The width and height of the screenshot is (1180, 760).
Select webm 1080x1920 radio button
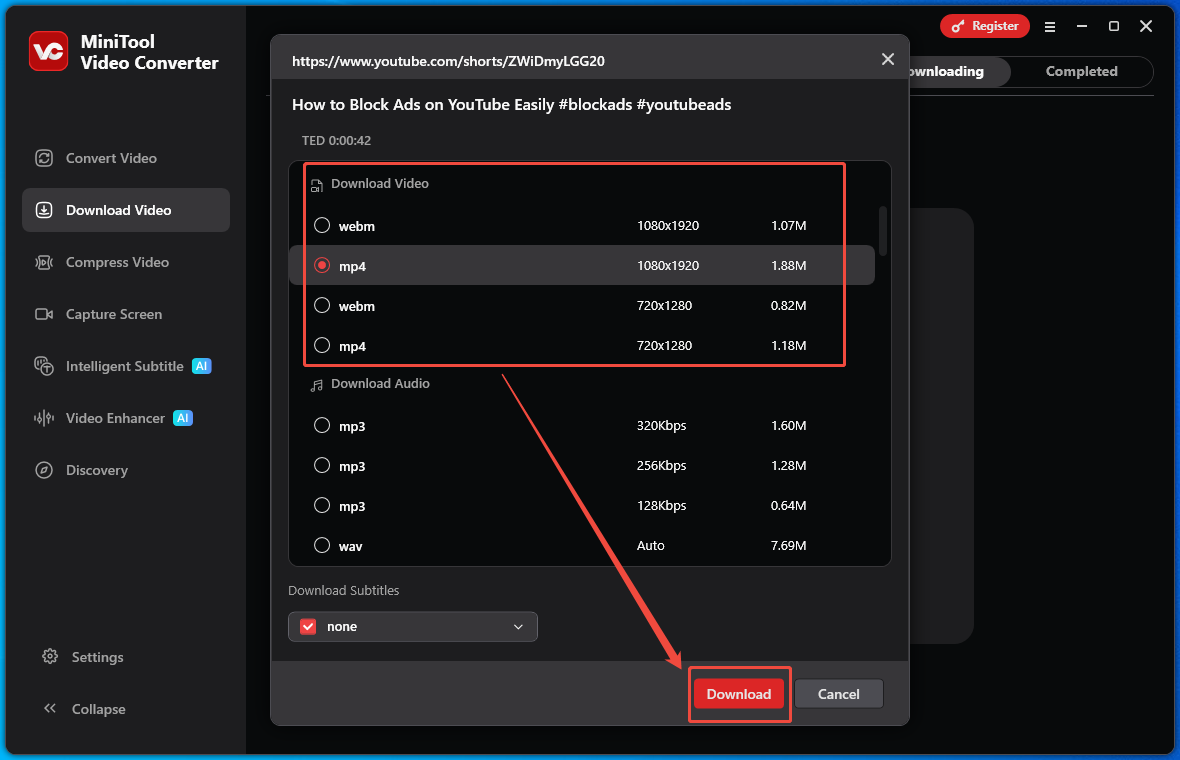pos(322,225)
